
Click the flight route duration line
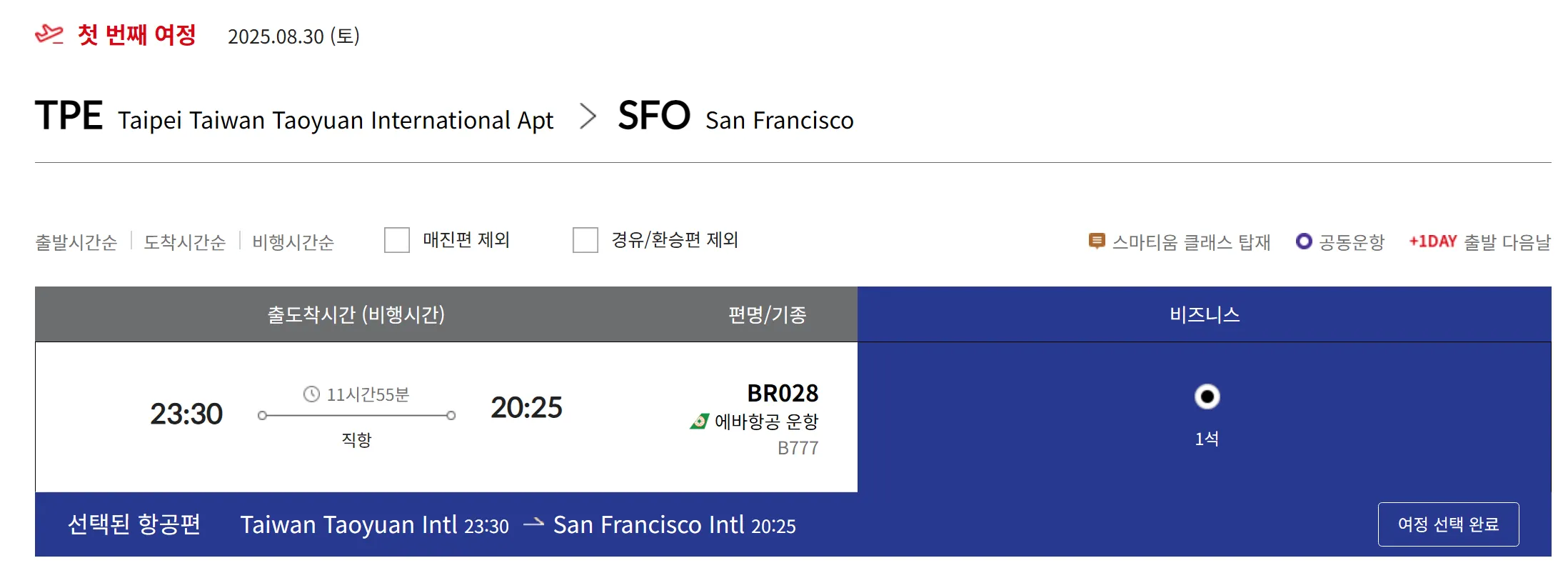pos(356,415)
